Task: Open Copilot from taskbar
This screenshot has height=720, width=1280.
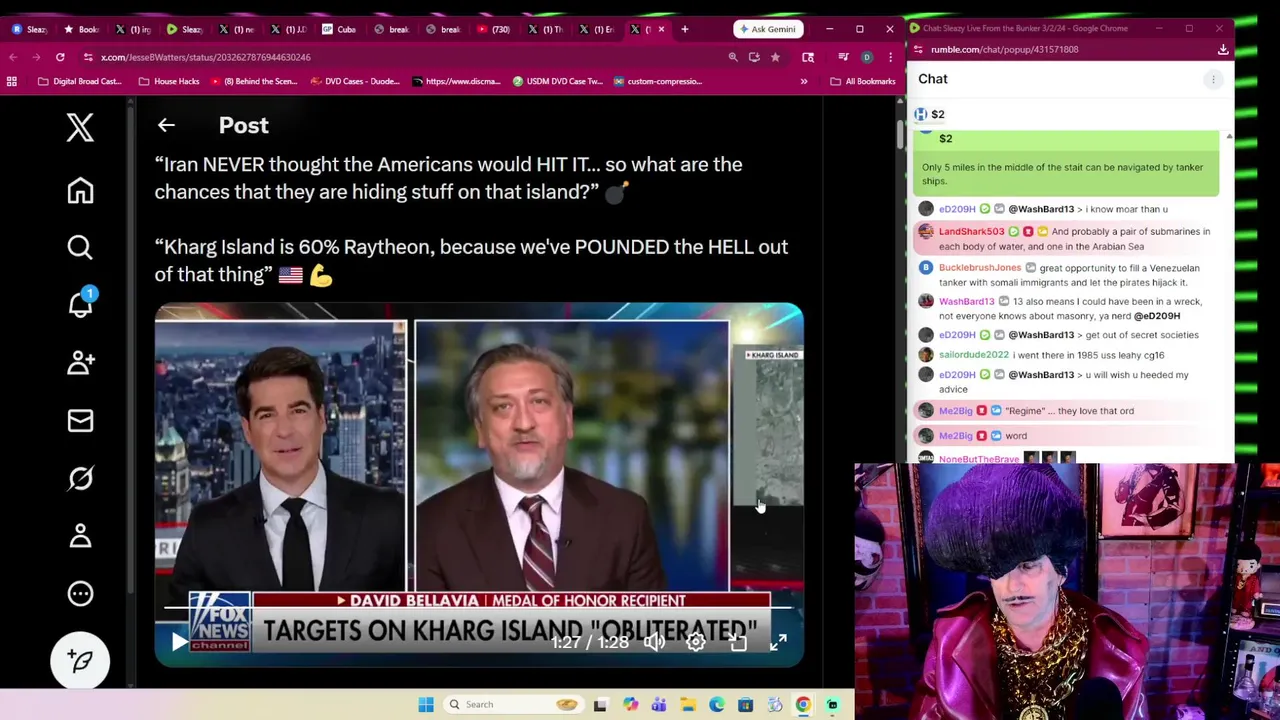Action: pyautogui.click(x=630, y=704)
